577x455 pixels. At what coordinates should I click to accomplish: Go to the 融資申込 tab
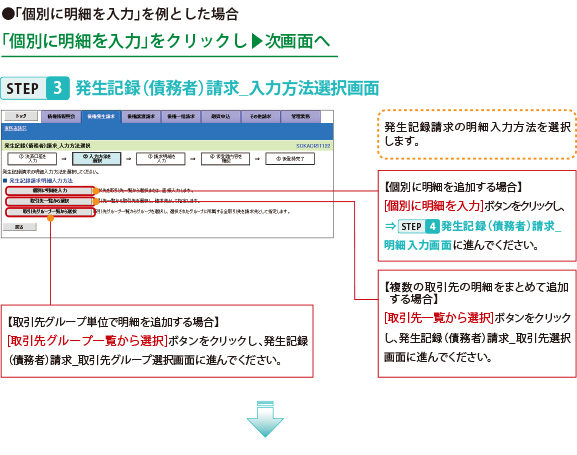(221, 117)
